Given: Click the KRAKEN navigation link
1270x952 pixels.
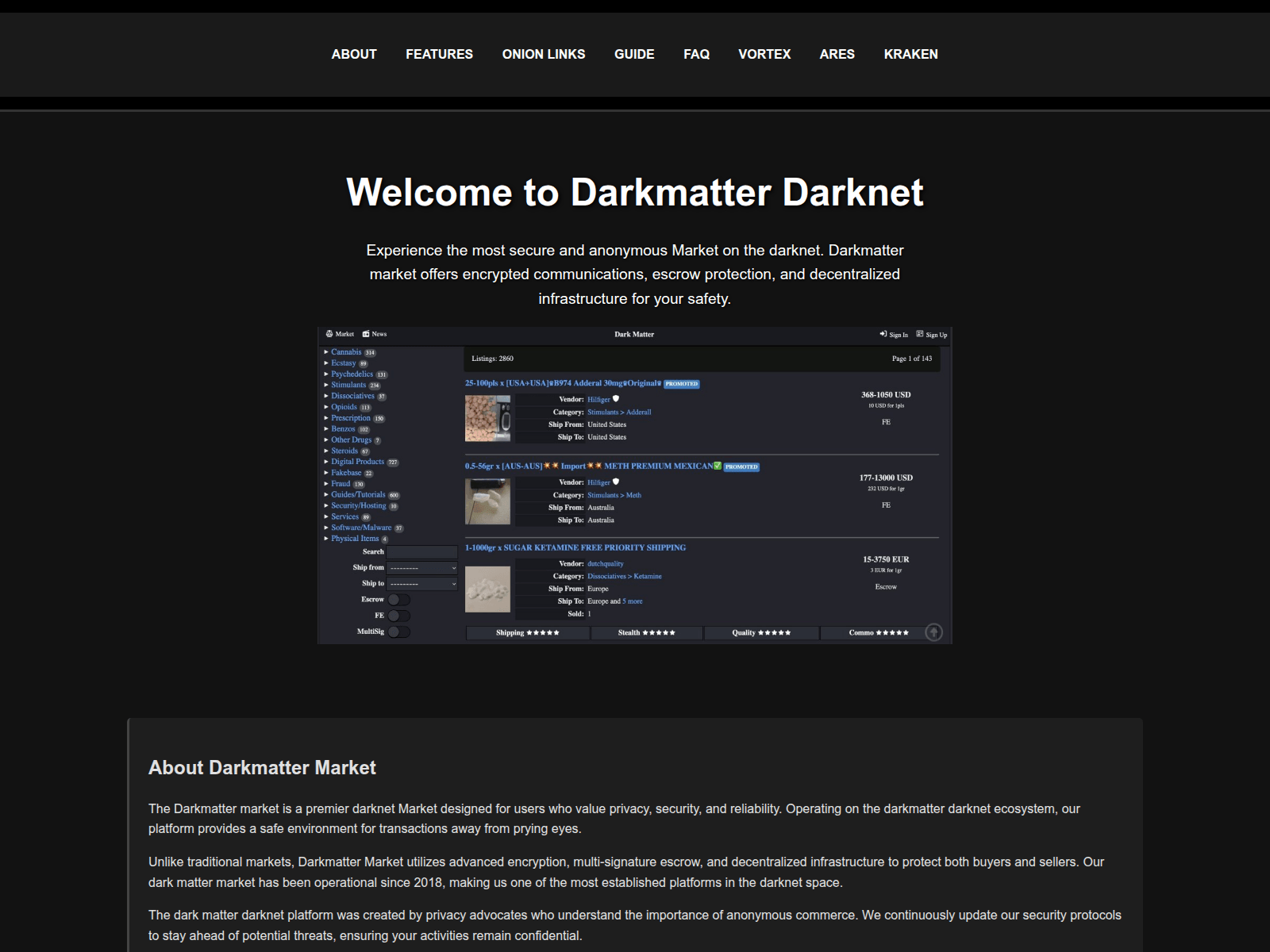Looking at the screenshot, I should pos(910,54).
